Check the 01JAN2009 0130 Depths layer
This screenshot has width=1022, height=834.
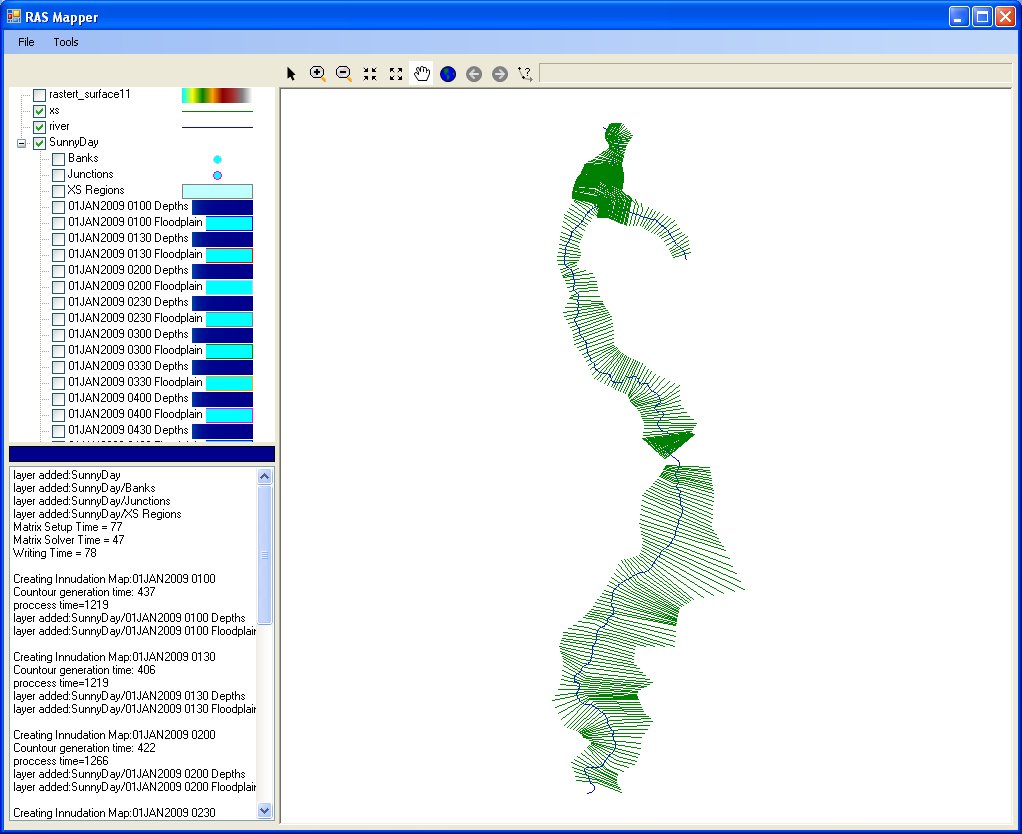point(59,238)
